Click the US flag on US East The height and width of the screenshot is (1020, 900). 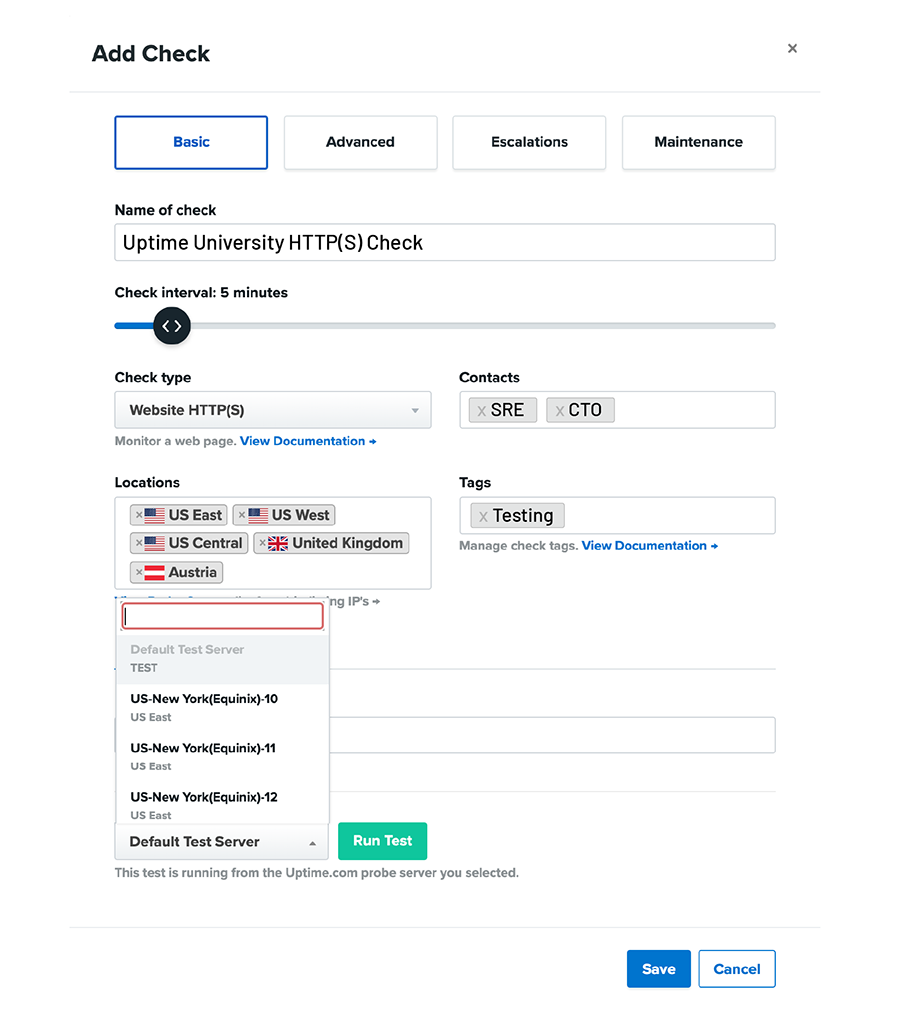pos(154,515)
